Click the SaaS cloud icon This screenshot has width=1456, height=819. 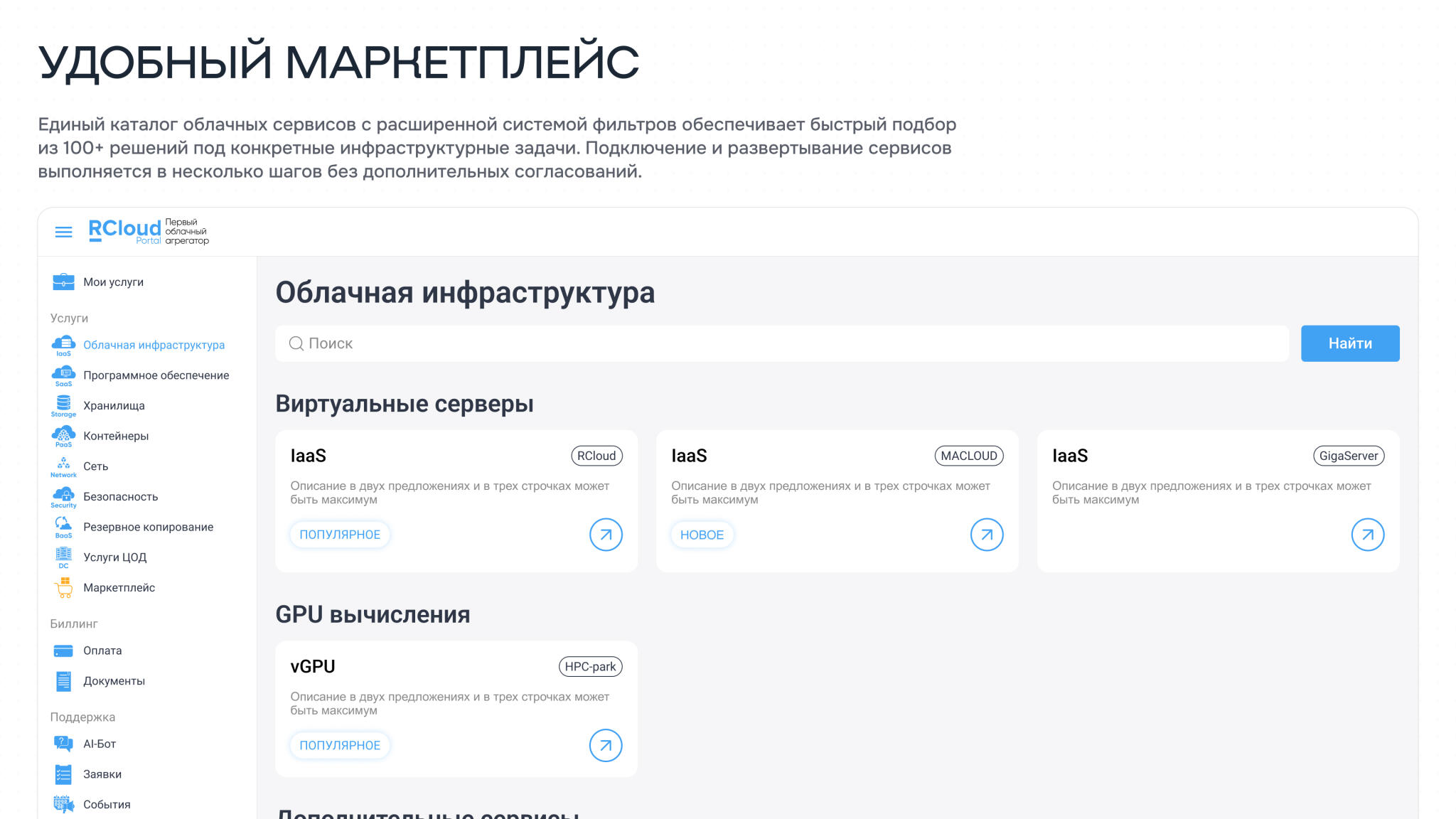pos(63,375)
